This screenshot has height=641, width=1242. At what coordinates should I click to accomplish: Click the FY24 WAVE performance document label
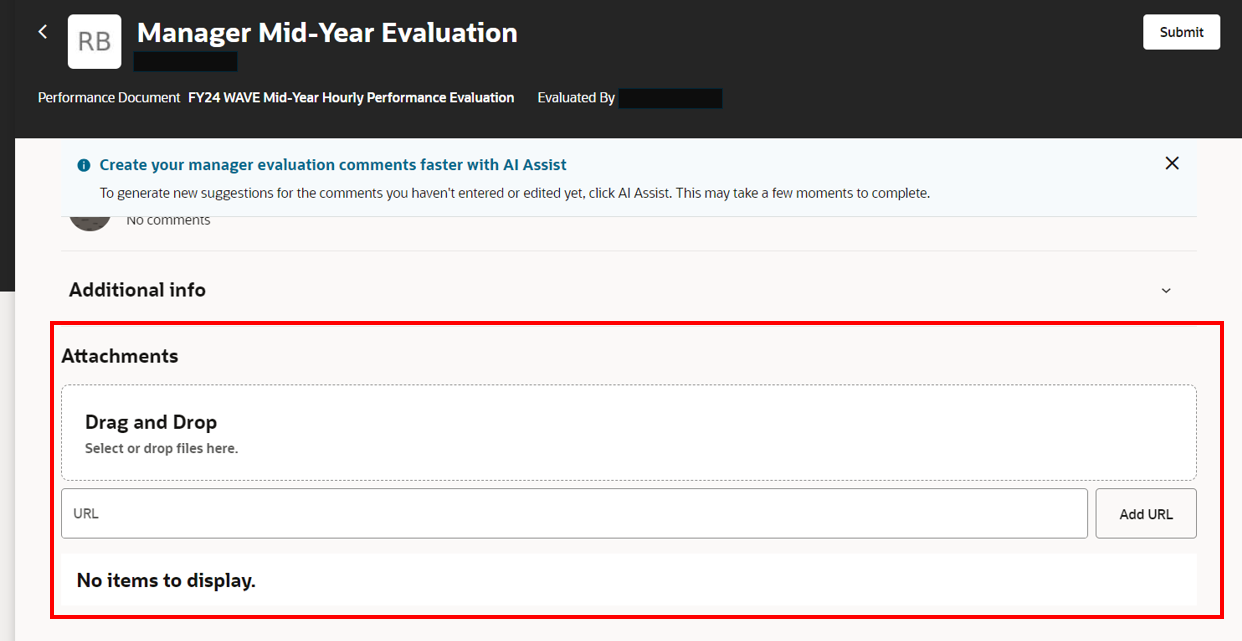coord(350,97)
